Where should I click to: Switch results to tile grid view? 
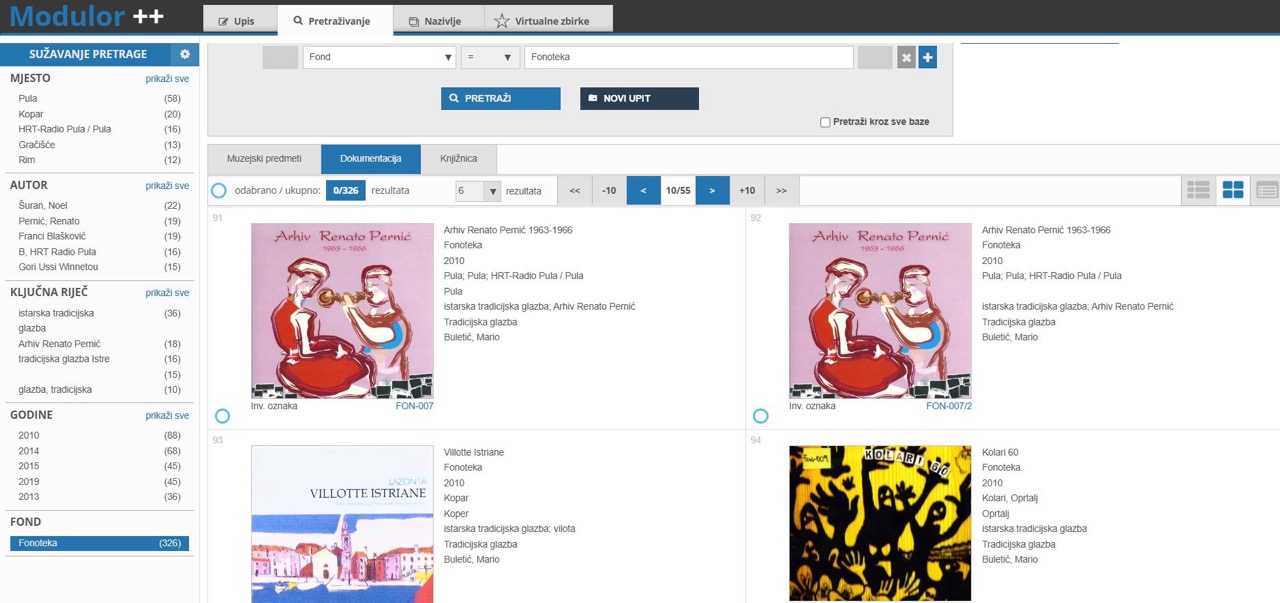pyautogui.click(x=1232, y=190)
